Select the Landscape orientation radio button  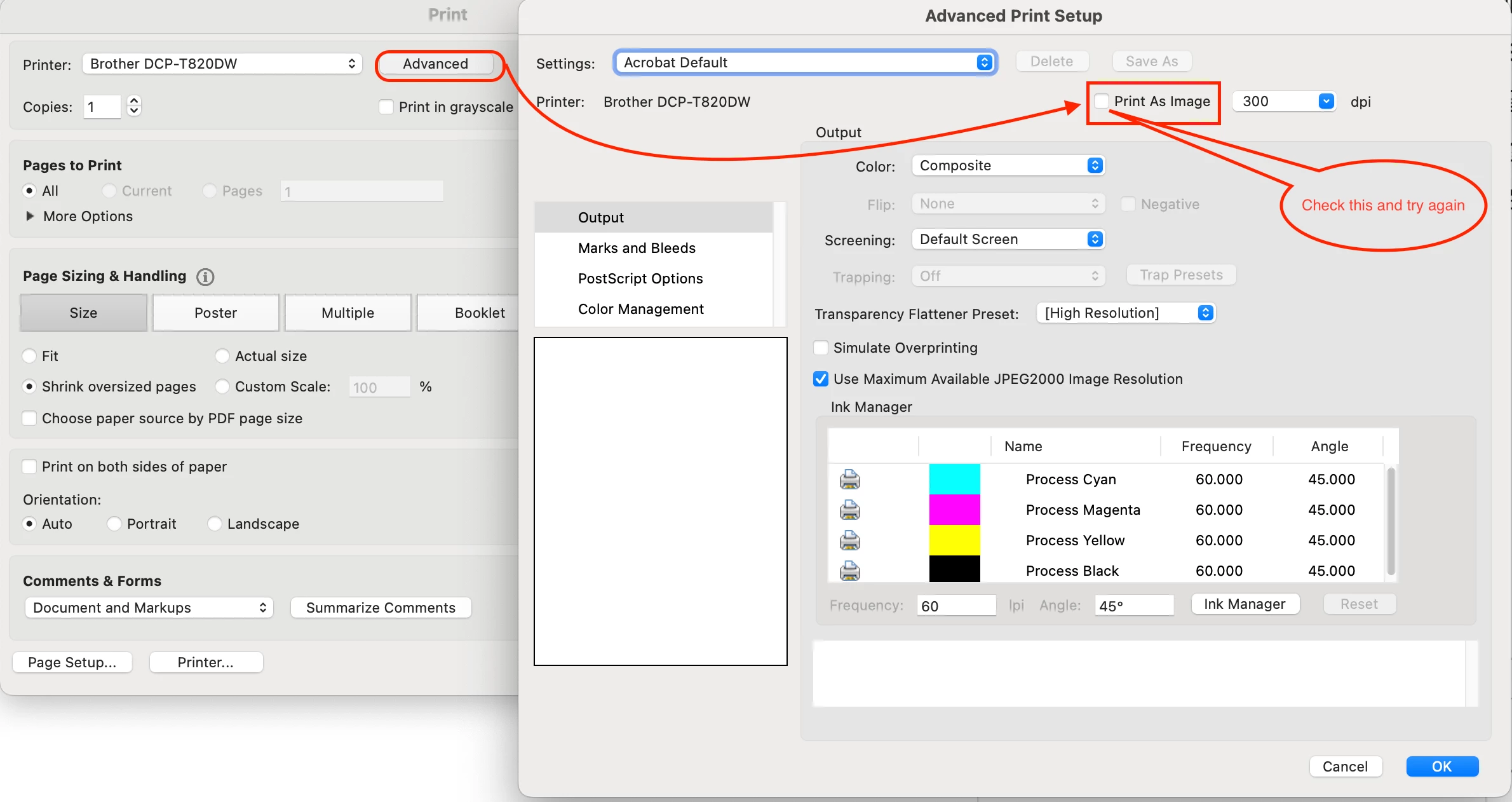[x=215, y=524]
